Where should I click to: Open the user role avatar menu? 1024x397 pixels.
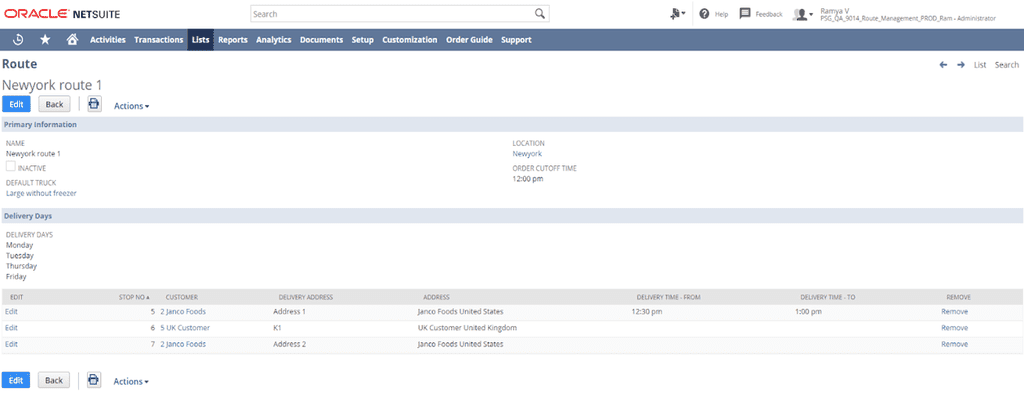(x=803, y=14)
